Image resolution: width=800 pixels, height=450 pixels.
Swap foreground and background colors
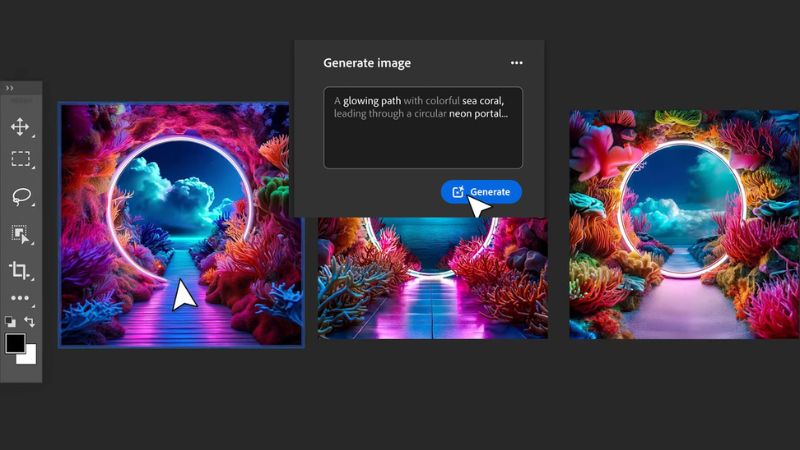tap(30, 321)
